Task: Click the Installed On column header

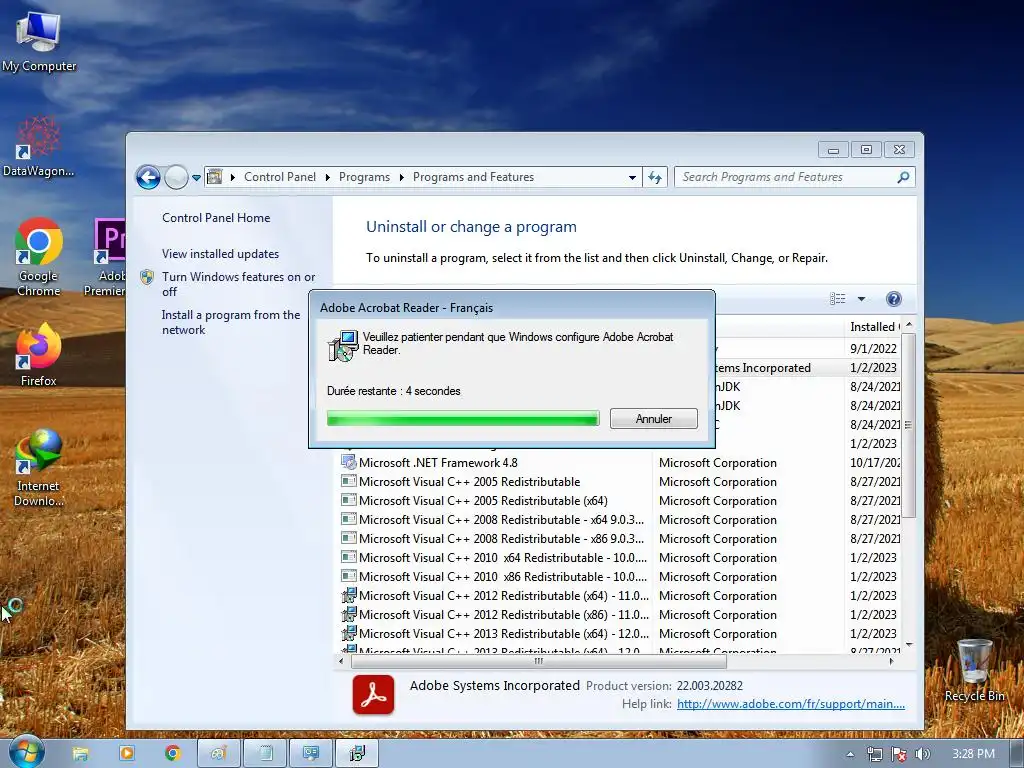Action: (875, 327)
